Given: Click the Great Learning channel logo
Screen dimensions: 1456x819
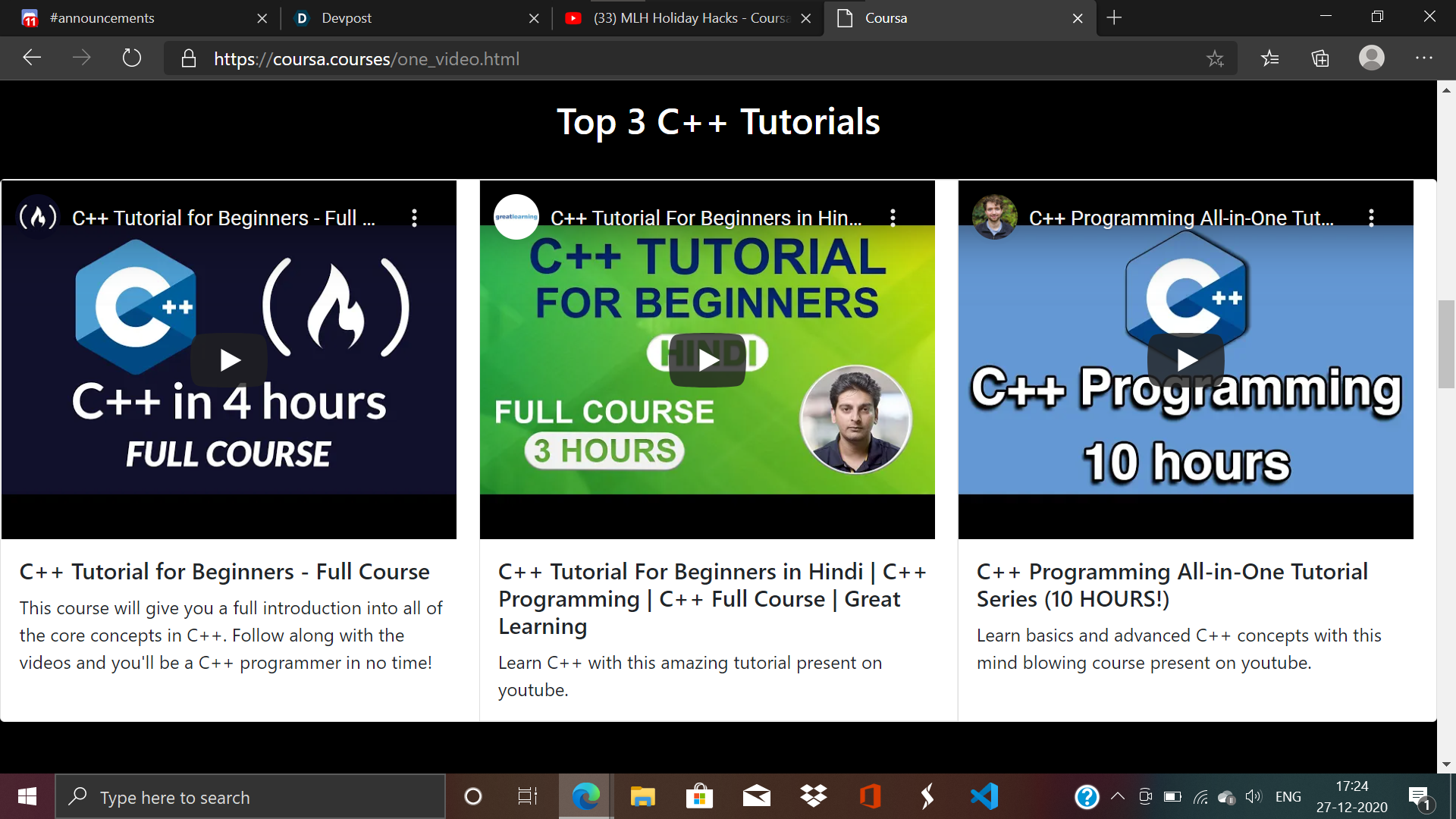Looking at the screenshot, I should tap(516, 217).
